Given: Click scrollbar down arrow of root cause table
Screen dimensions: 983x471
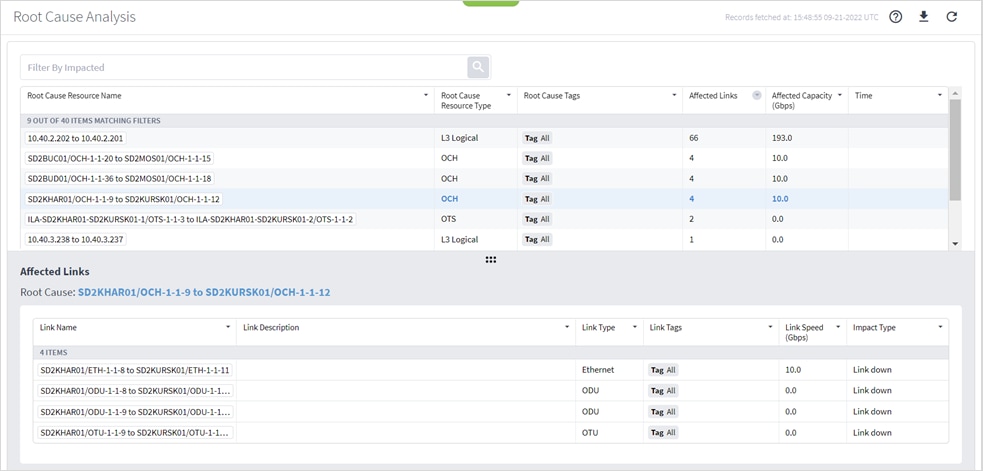Looking at the screenshot, I should click(955, 243).
